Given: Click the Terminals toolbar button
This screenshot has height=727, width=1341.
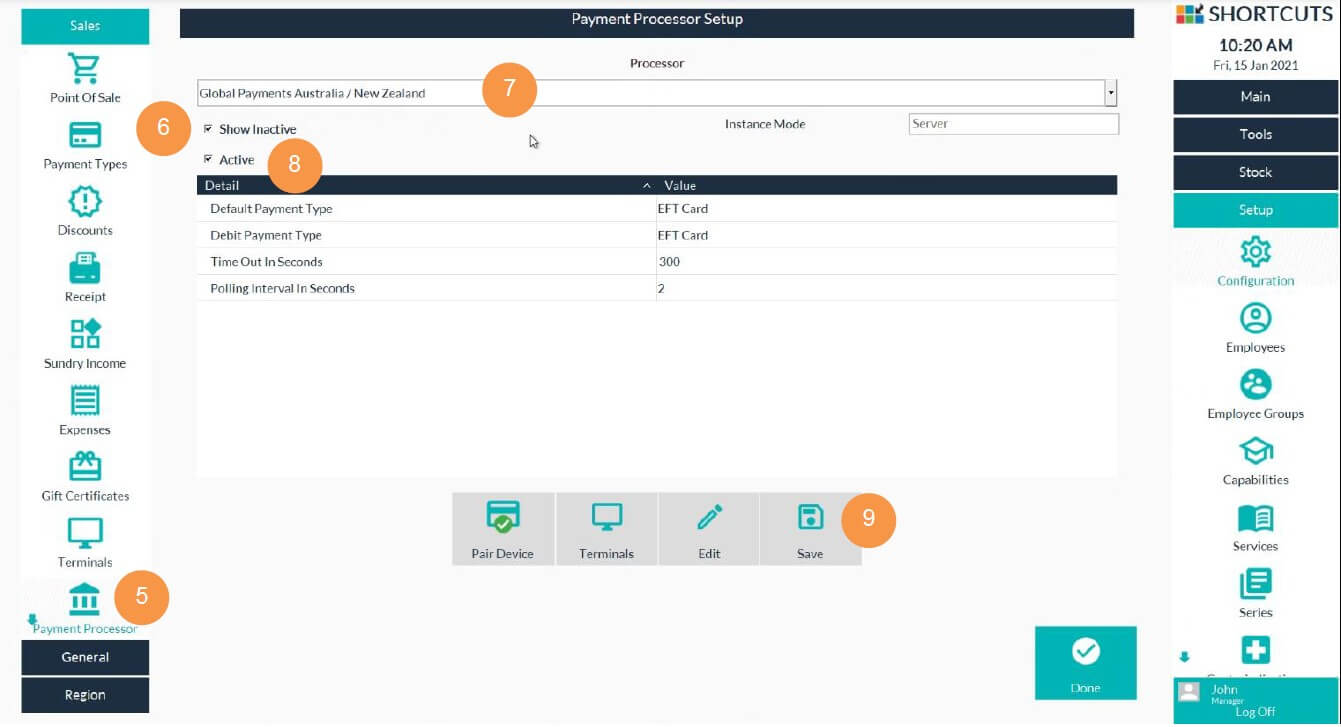Looking at the screenshot, I should (606, 529).
